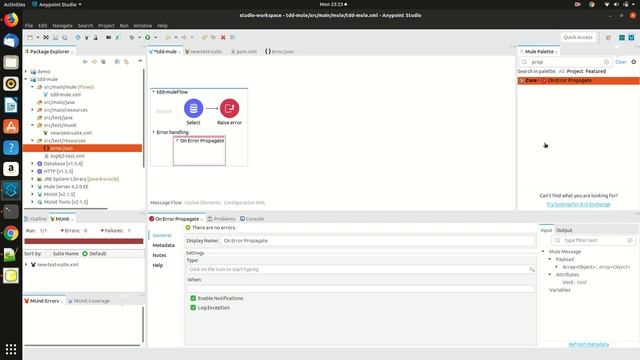Collapse the src/test/munit folder
Viewport: 640px width, 360px height.
33,125
